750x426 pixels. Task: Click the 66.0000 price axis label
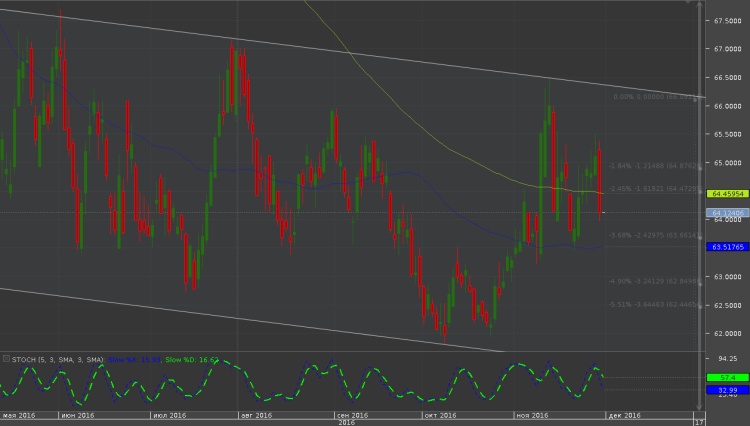click(x=728, y=106)
